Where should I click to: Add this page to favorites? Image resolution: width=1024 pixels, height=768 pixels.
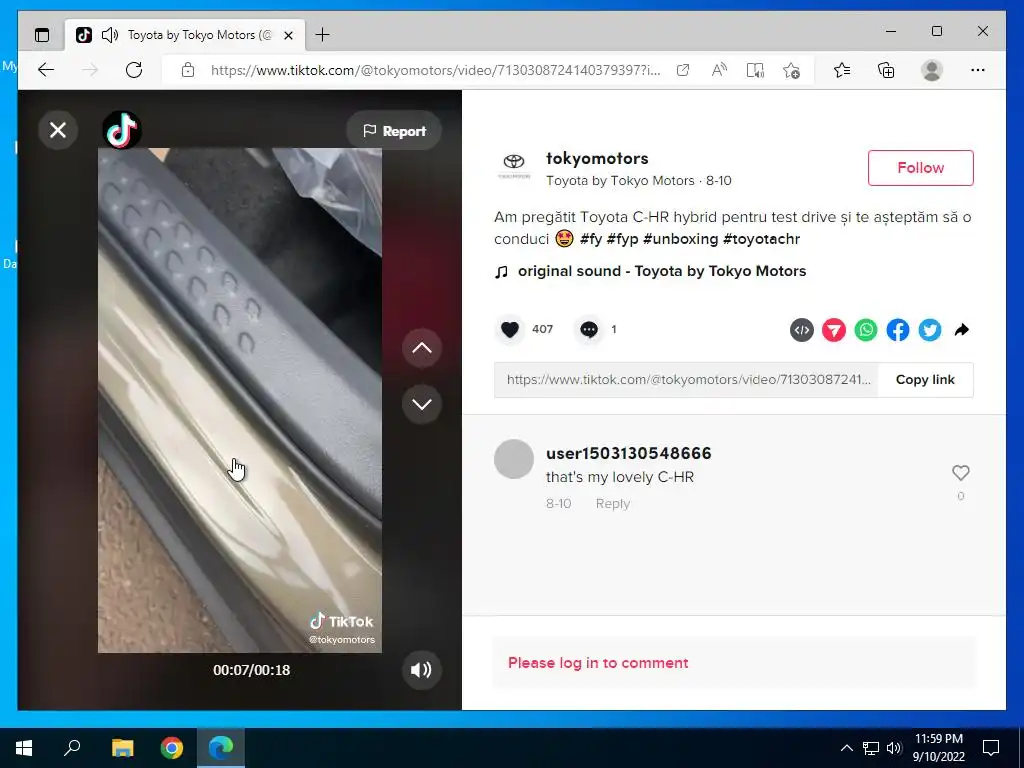tap(791, 70)
